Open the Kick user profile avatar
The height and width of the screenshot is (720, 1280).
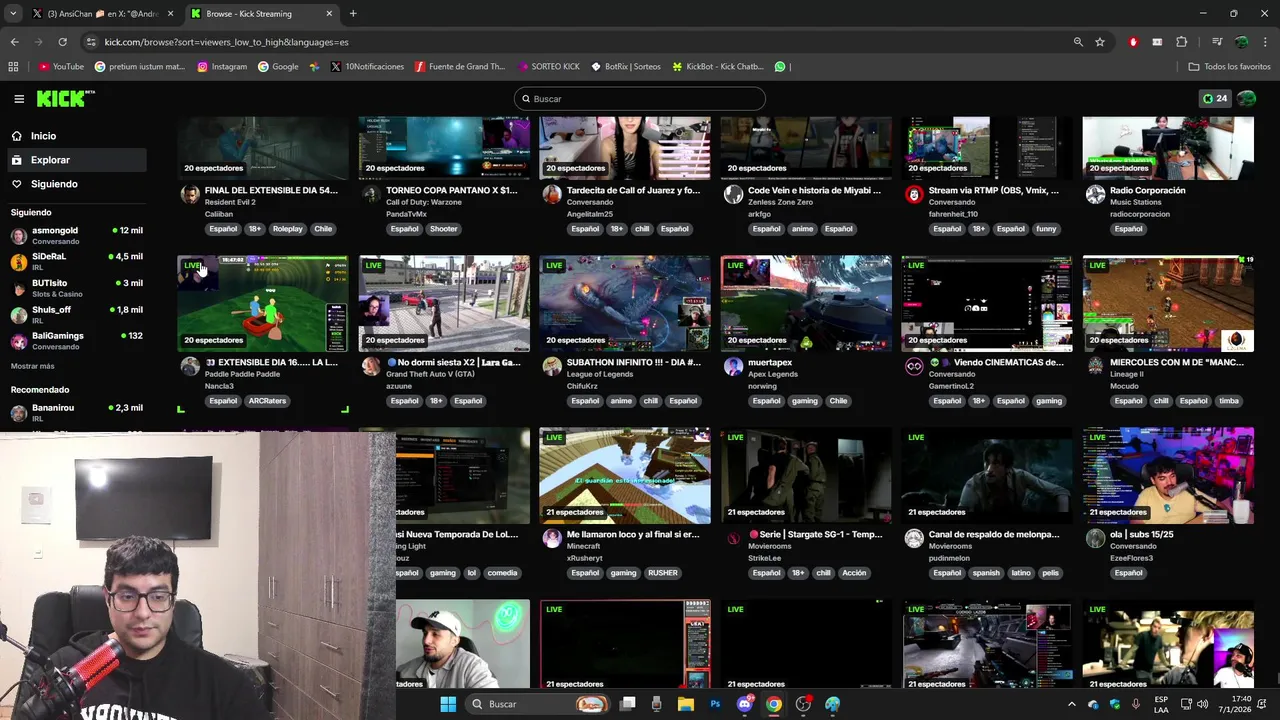(1246, 99)
